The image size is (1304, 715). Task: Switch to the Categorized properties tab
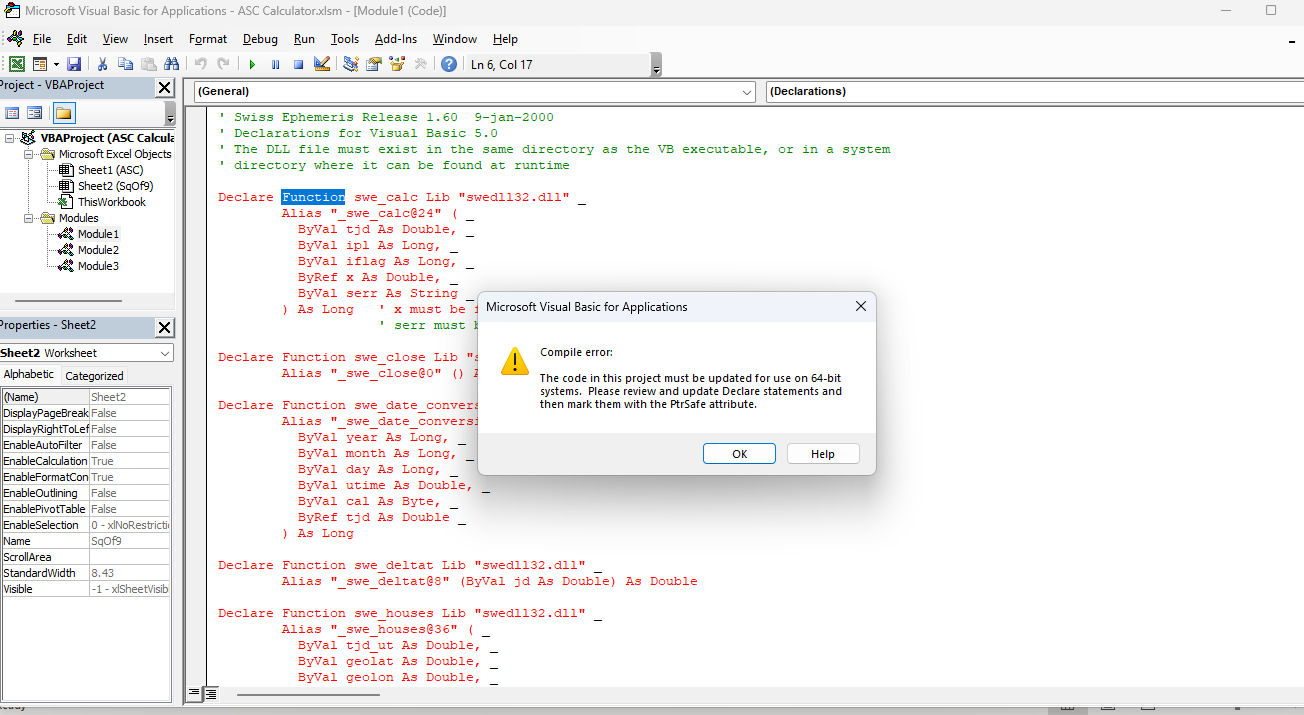pyautogui.click(x=94, y=376)
